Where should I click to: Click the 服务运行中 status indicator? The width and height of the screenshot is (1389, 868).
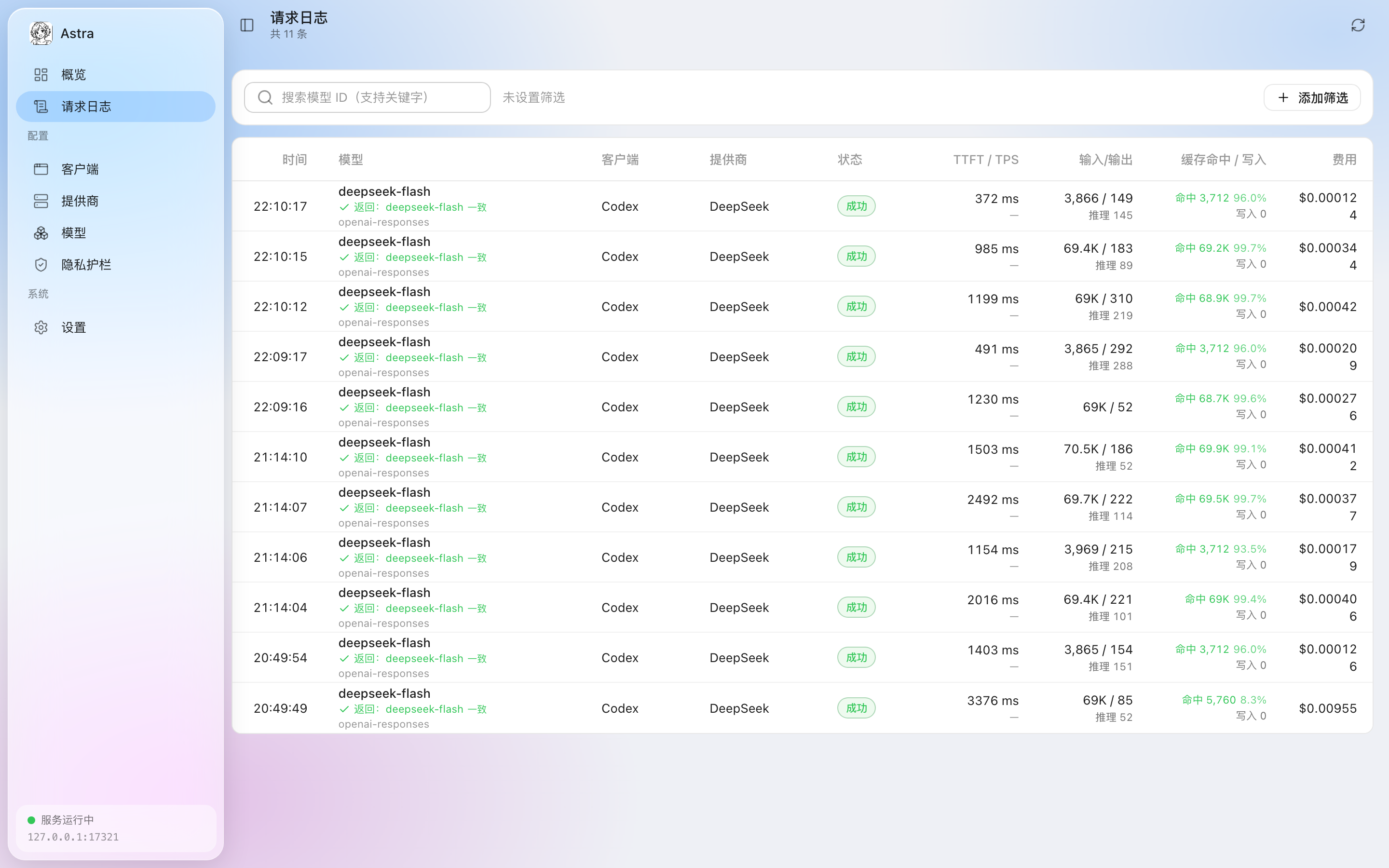pos(61,820)
